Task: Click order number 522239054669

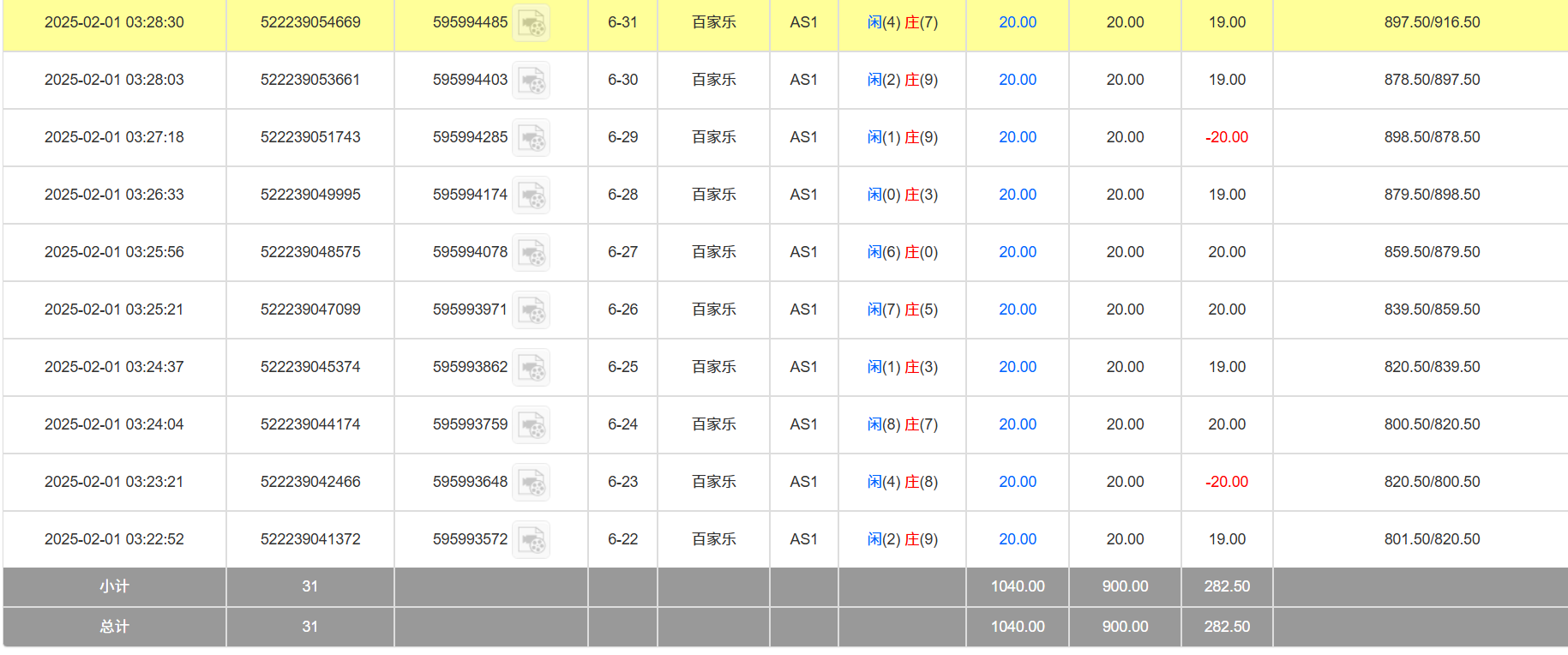Action: point(310,22)
